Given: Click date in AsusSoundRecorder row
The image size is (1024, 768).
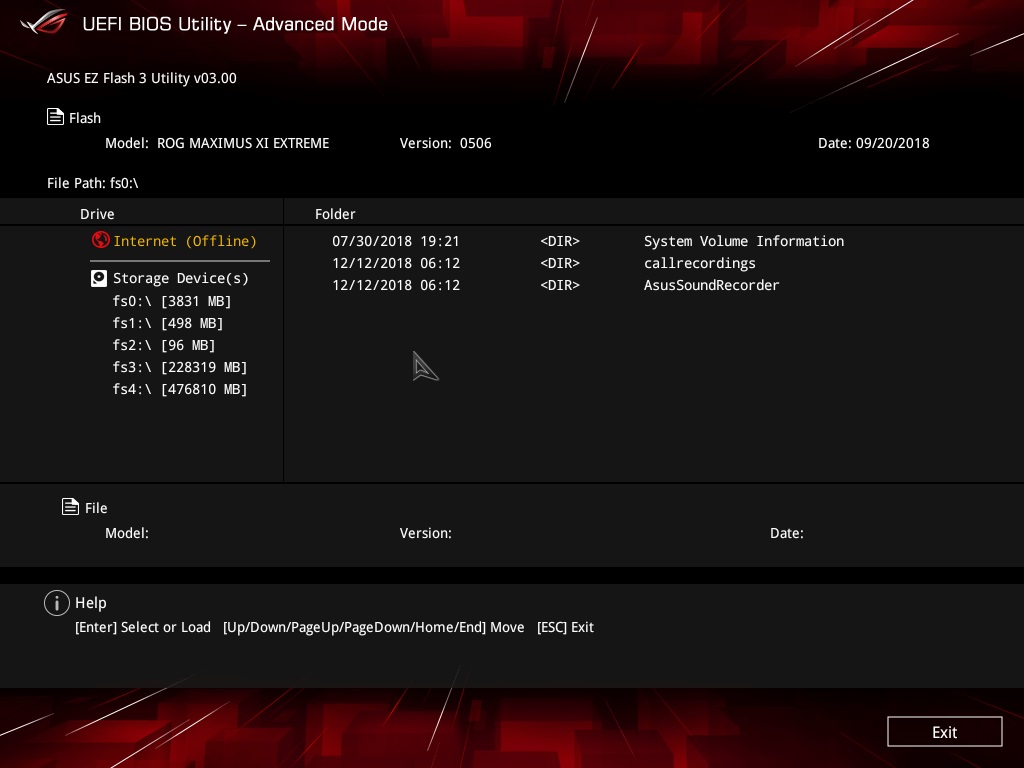Looking at the screenshot, I should pos(396,285).
